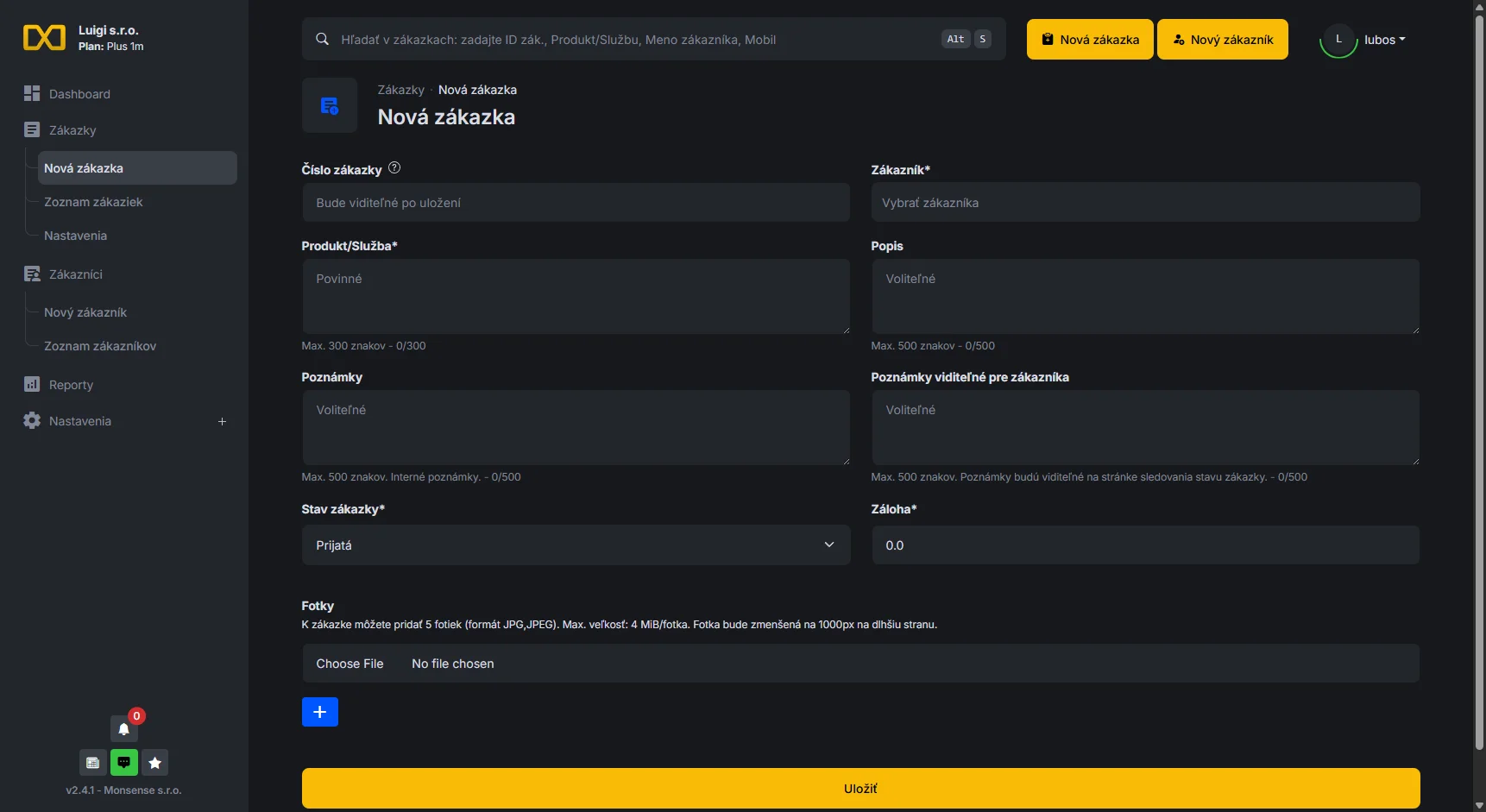Screen dimensions: 1486x812
Task: Open Reporty from the sidebar
Action: tap(71, 385)
